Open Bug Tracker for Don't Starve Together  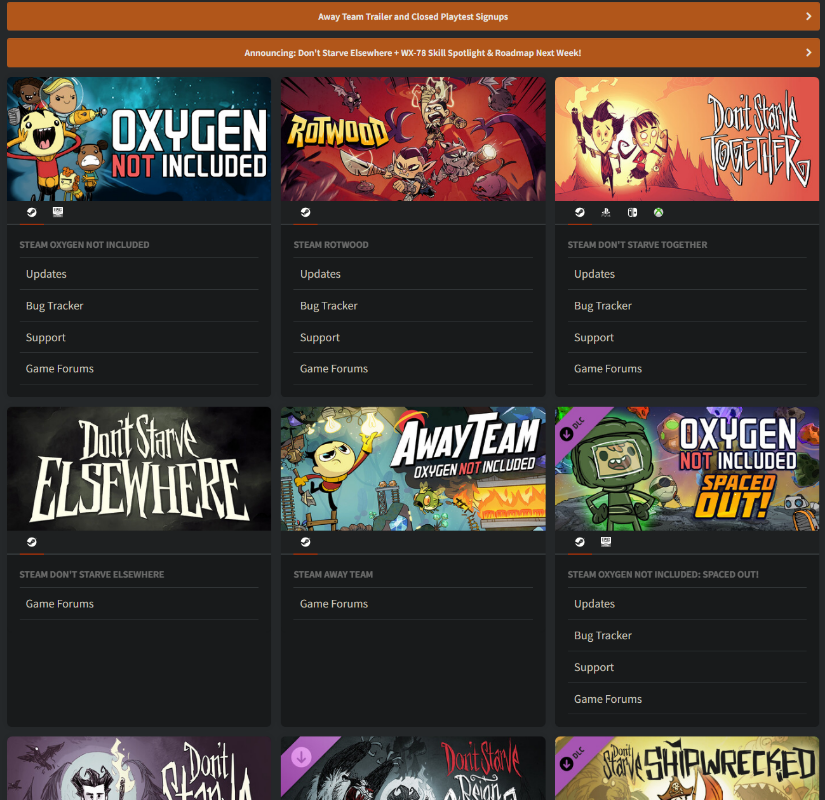click(x=687, y=306)
